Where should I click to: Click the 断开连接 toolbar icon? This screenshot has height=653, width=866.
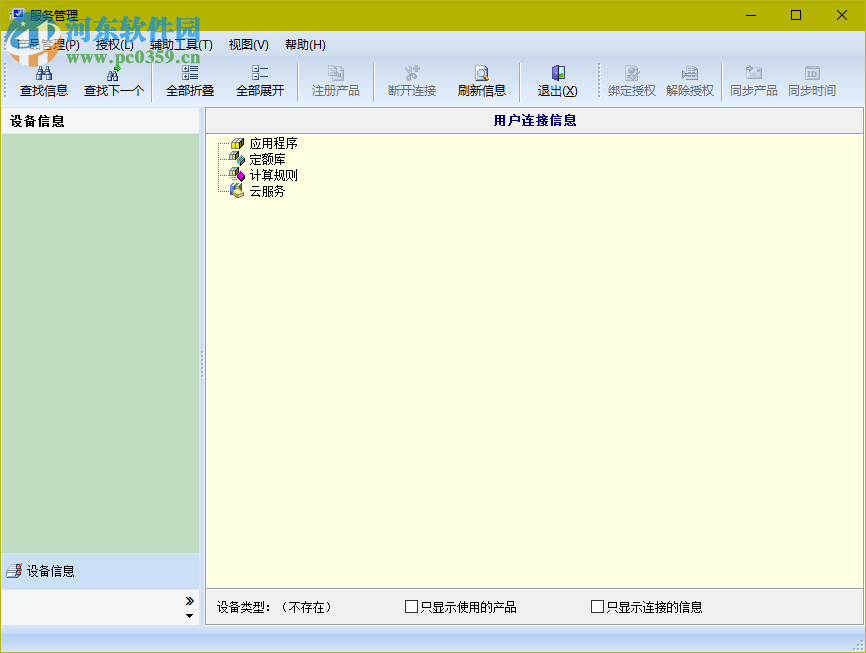412,73
